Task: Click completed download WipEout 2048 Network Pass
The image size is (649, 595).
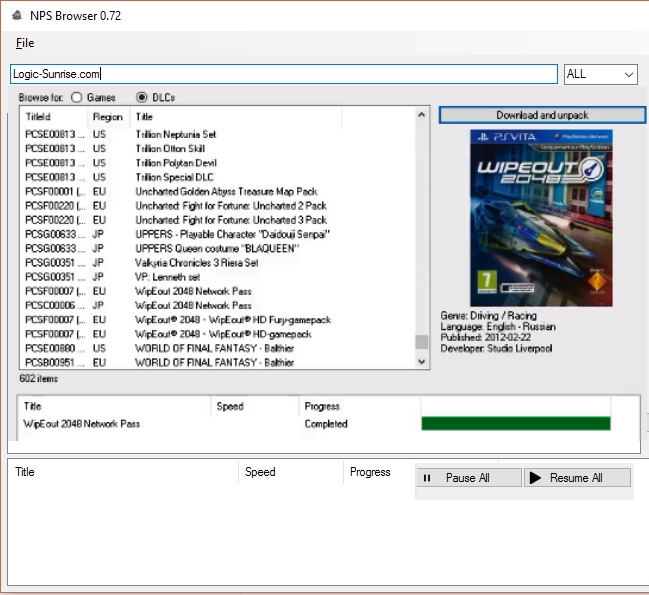Action: (82, 424)
